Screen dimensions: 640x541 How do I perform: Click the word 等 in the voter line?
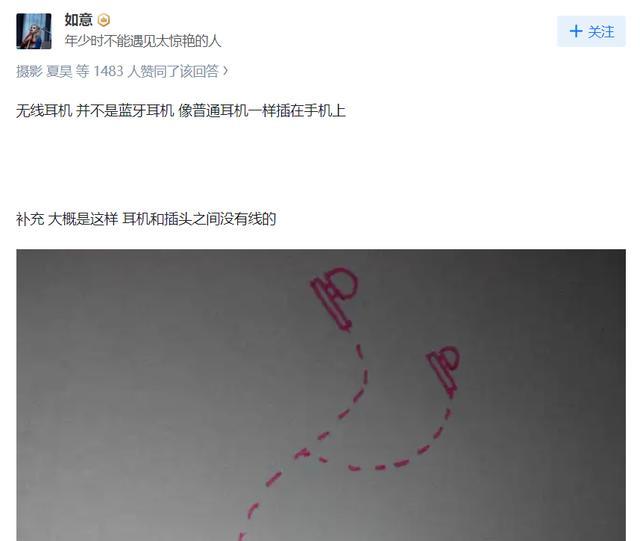pos(82,71)
